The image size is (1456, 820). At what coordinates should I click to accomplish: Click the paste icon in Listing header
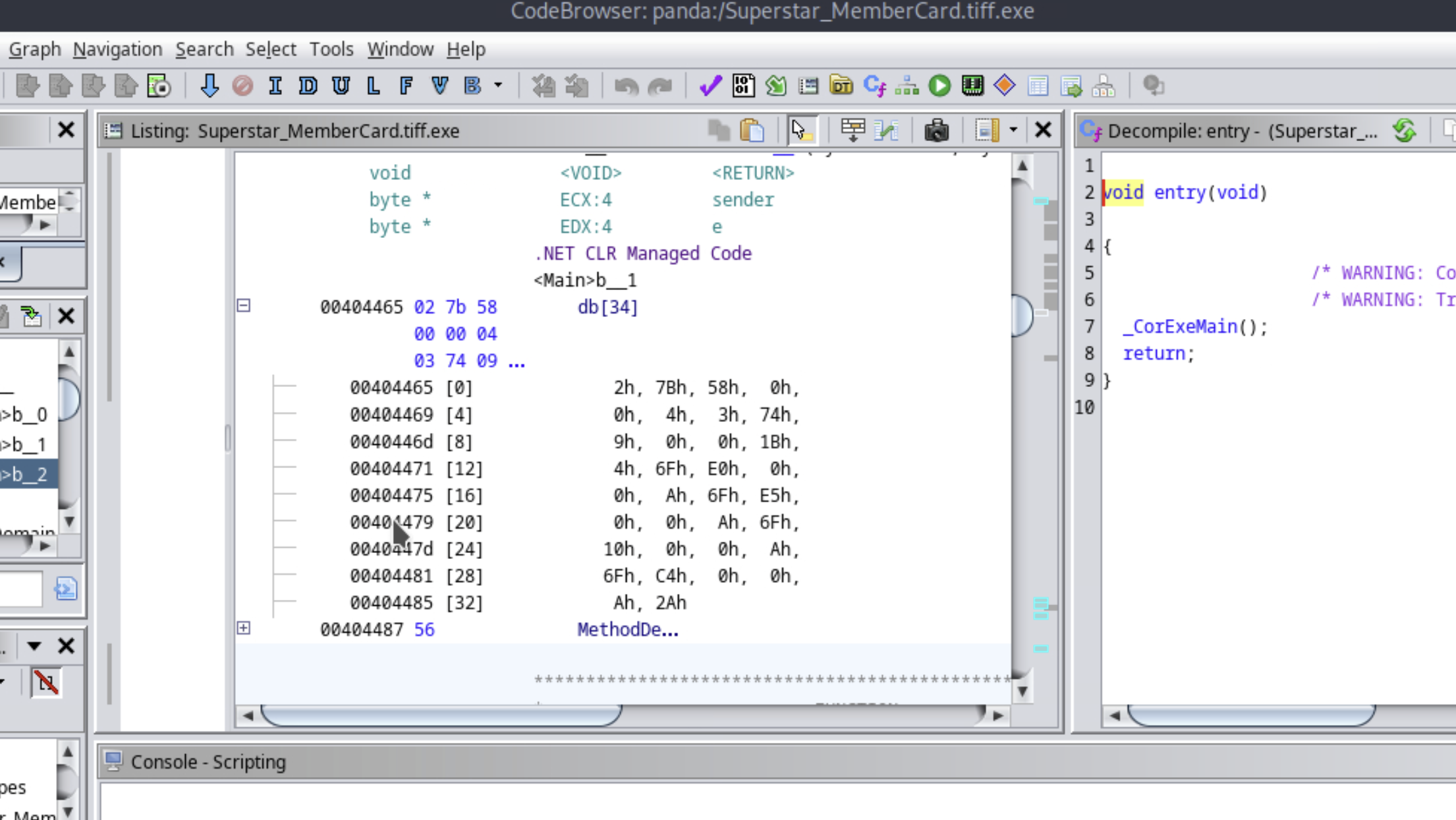(x=752, y=131)
